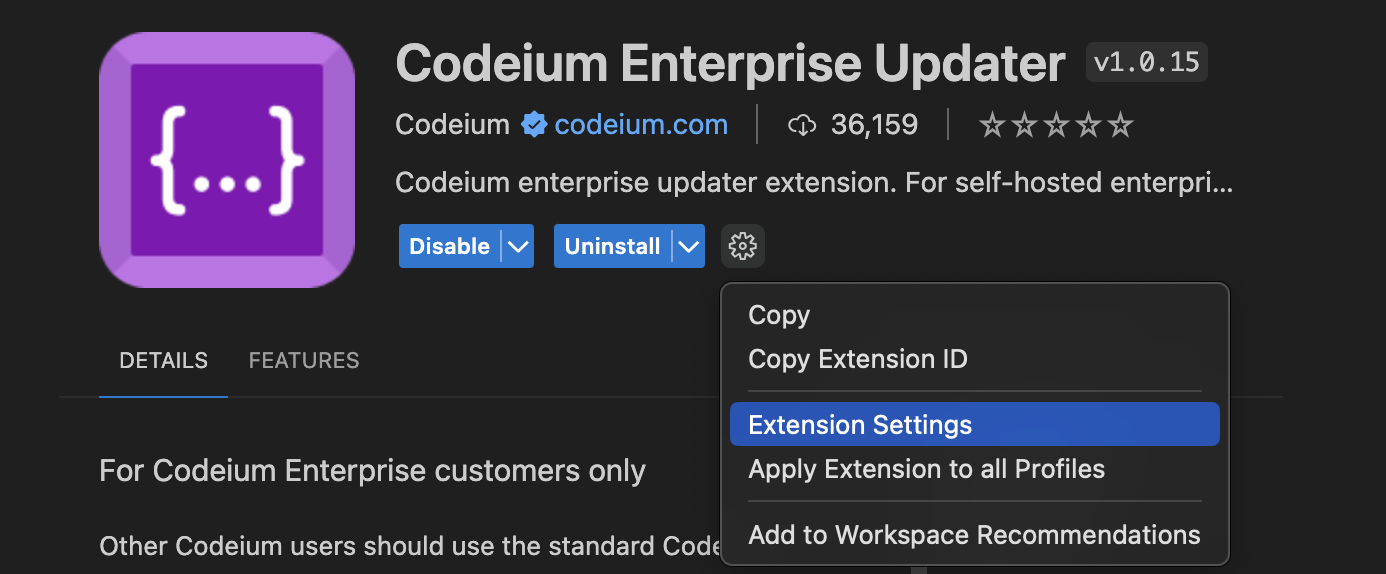Open Extension Settings from the menu

click(x=975, y=424)
